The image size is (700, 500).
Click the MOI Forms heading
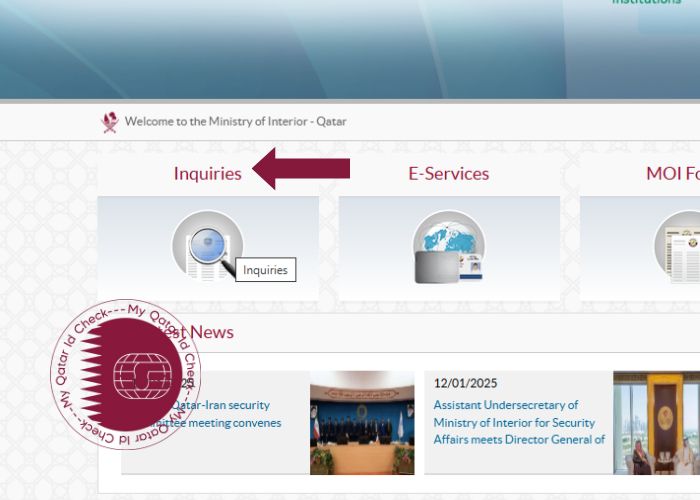[x=673, y=174]
